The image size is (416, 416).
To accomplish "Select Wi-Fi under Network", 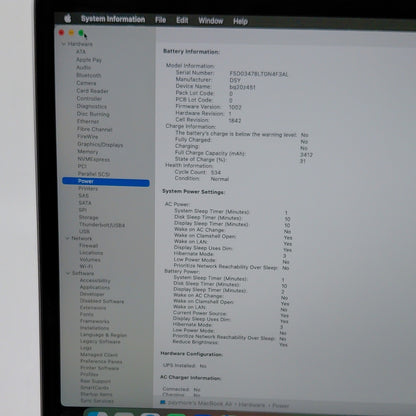I will pos(86,266).
